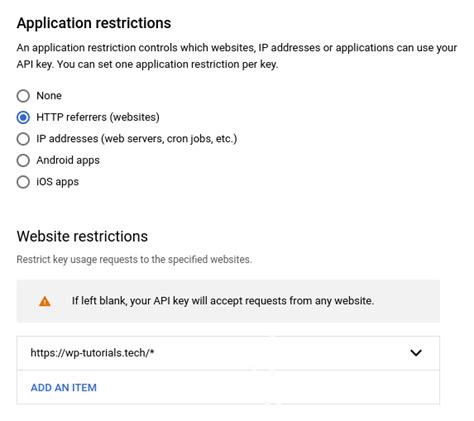This screenshot has width=474, height=421.
Task: Select the HTTP referrers radio button
Action: [23, 117]
